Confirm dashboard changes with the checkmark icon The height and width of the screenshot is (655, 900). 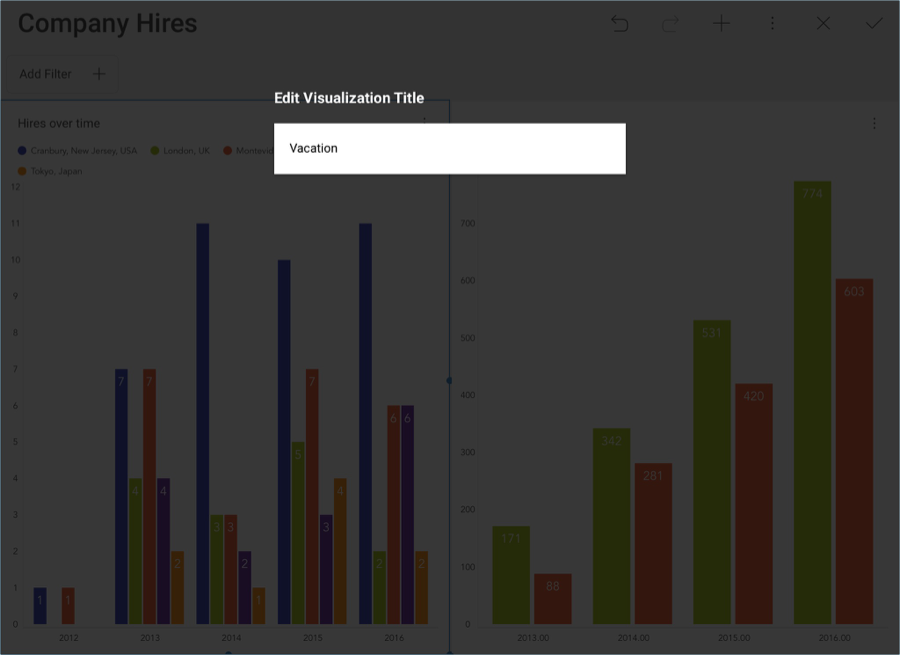click(x=874, y=24)
